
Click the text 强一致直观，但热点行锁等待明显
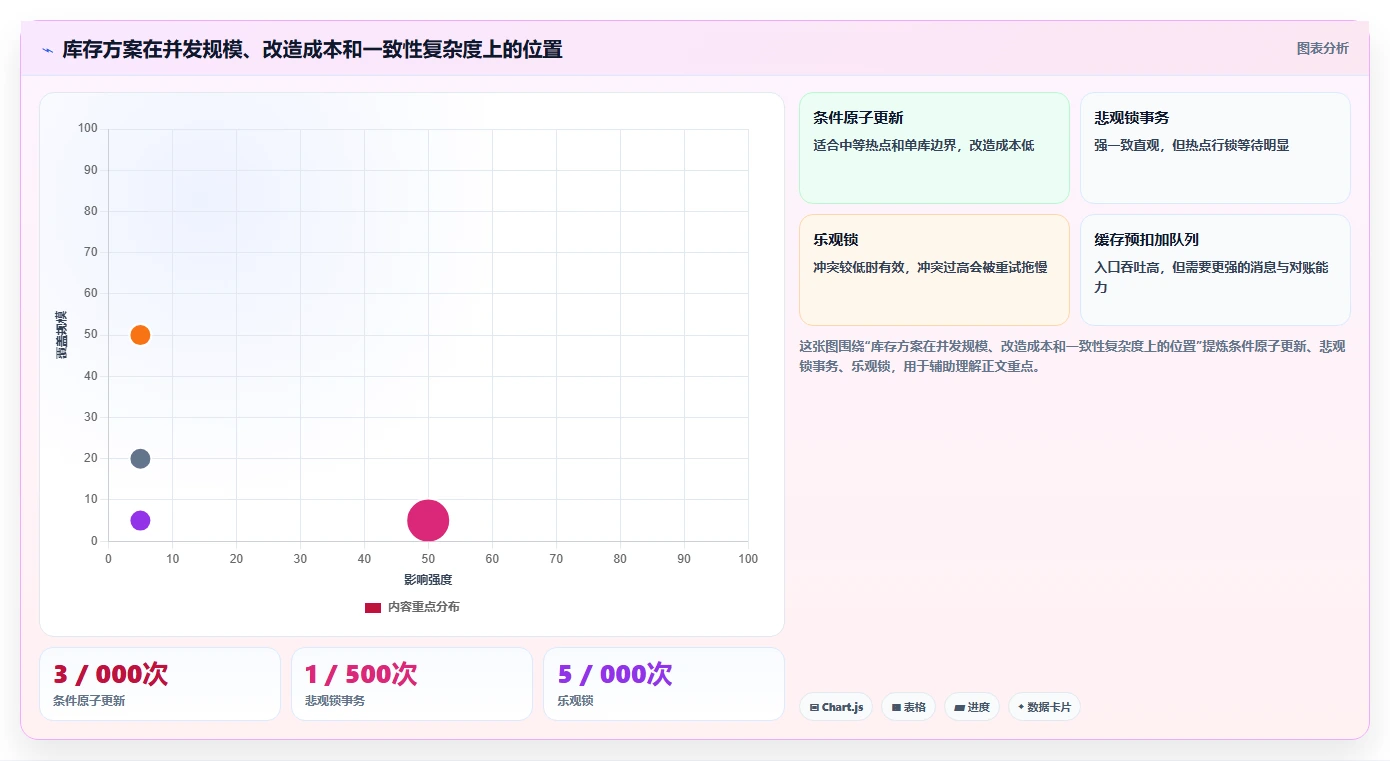click(x=1191, y=145)
